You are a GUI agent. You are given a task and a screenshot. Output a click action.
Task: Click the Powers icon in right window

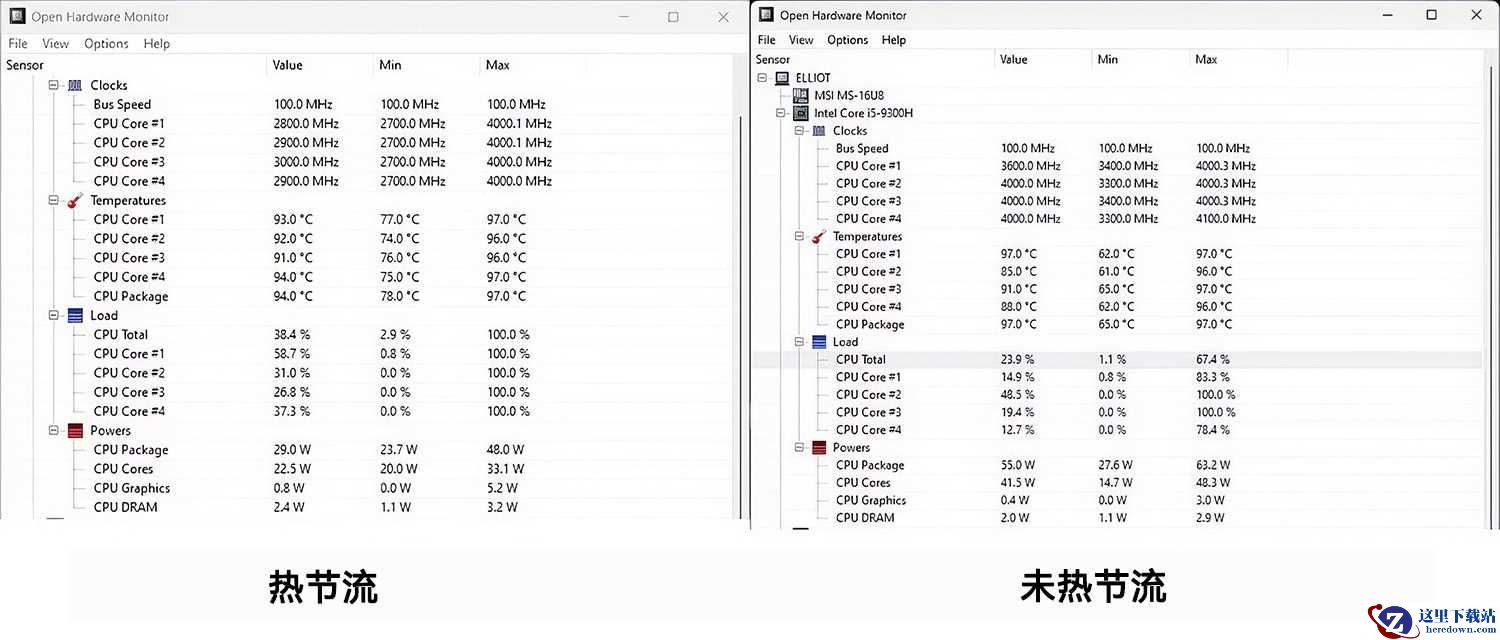point(819,447)
